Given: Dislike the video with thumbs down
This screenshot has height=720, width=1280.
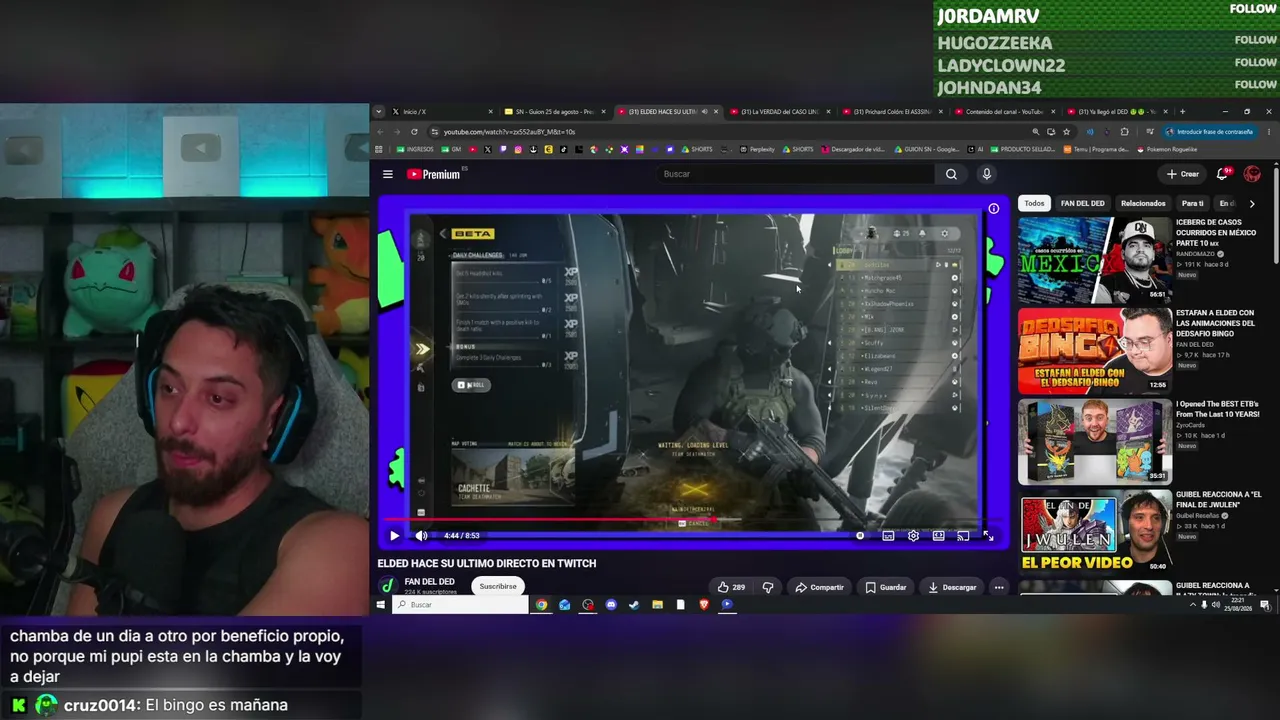Looking at the screenshot, I should coord(768,587).
